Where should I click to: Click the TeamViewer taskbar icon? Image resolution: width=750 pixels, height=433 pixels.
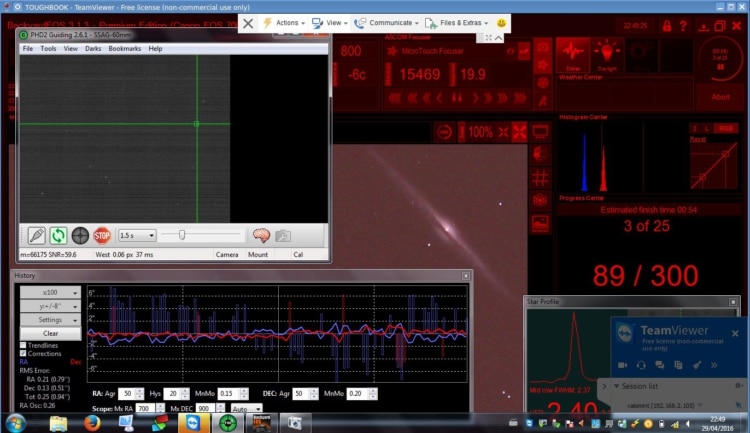click(193, 423)
